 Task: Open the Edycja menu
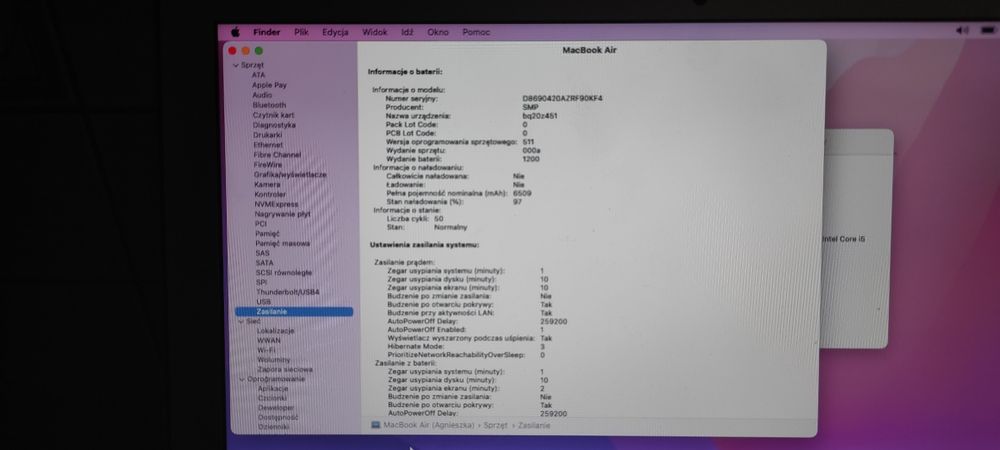click(x=335, y=32)
